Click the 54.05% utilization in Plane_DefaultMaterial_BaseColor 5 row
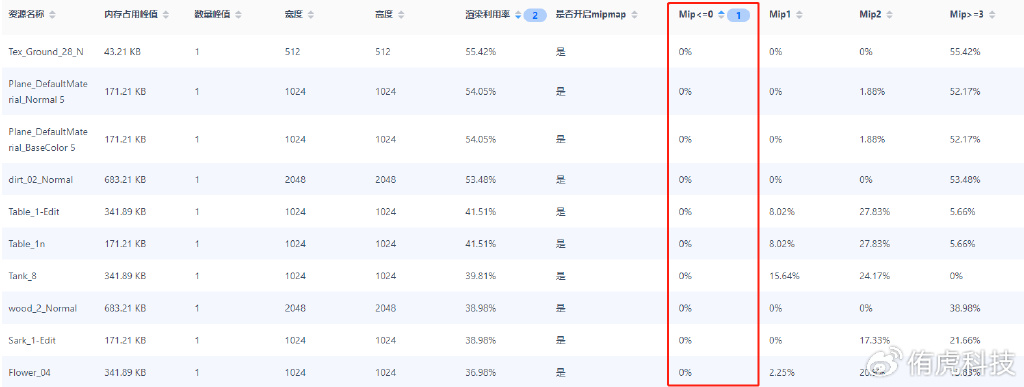1024x387 pixels. (481, 140)
